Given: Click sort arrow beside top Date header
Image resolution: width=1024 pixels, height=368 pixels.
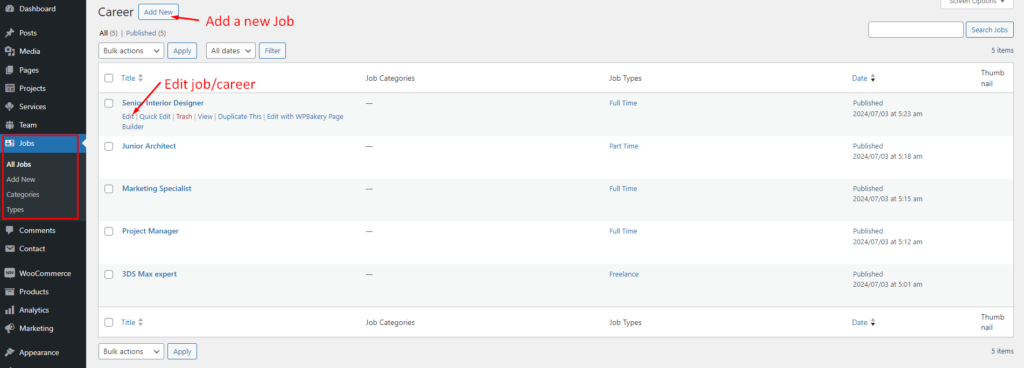Looking at the screenshot, I should click(873, 78).
